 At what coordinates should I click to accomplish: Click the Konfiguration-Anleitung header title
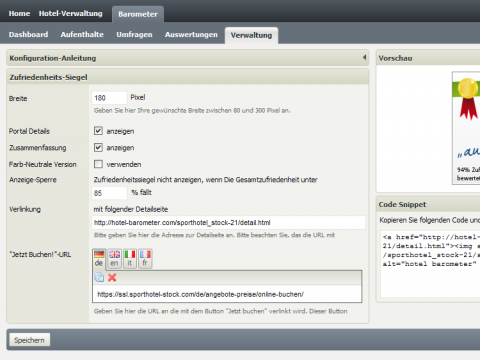coord(53,58)
